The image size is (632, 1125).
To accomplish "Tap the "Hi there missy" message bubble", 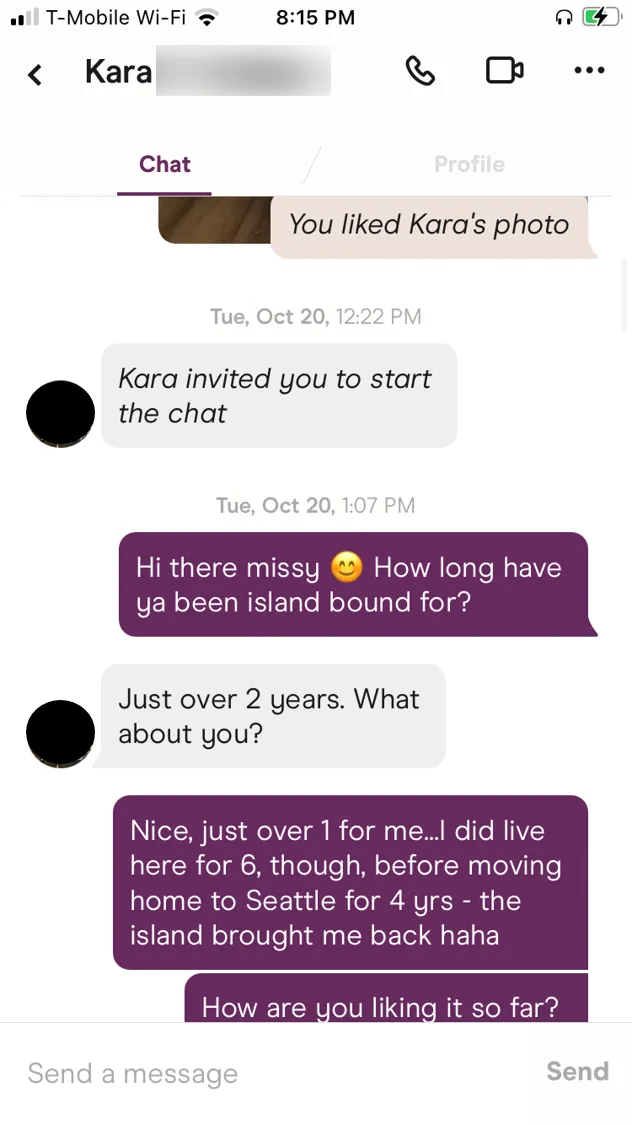I will 352,585.
